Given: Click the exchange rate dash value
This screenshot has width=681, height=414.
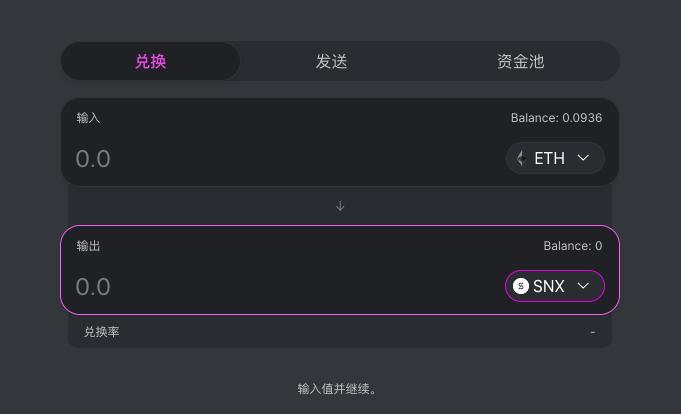Looking at the screenshot, I should [593, 332].
